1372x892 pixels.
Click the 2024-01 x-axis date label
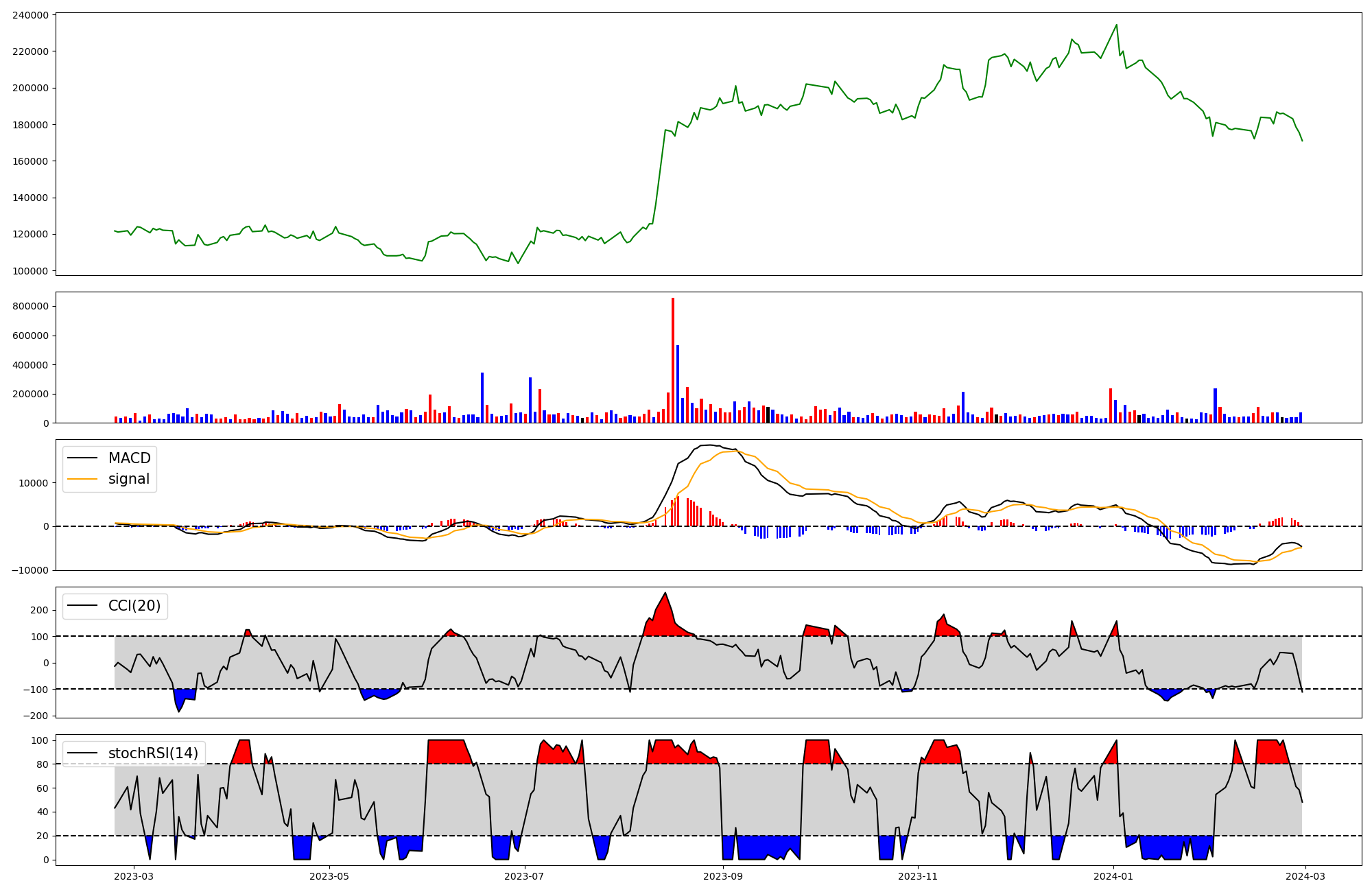pos(1113,876)
